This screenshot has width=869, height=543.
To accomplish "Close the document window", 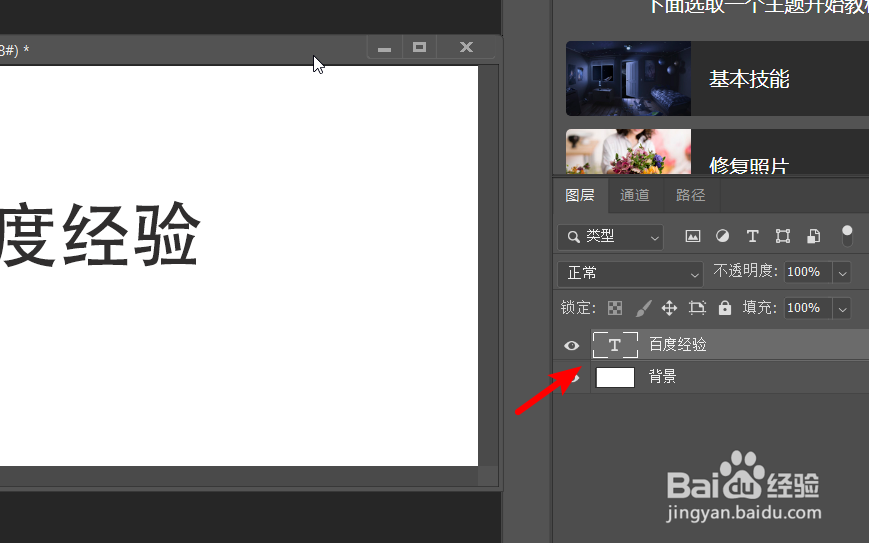I will (466, 48).
